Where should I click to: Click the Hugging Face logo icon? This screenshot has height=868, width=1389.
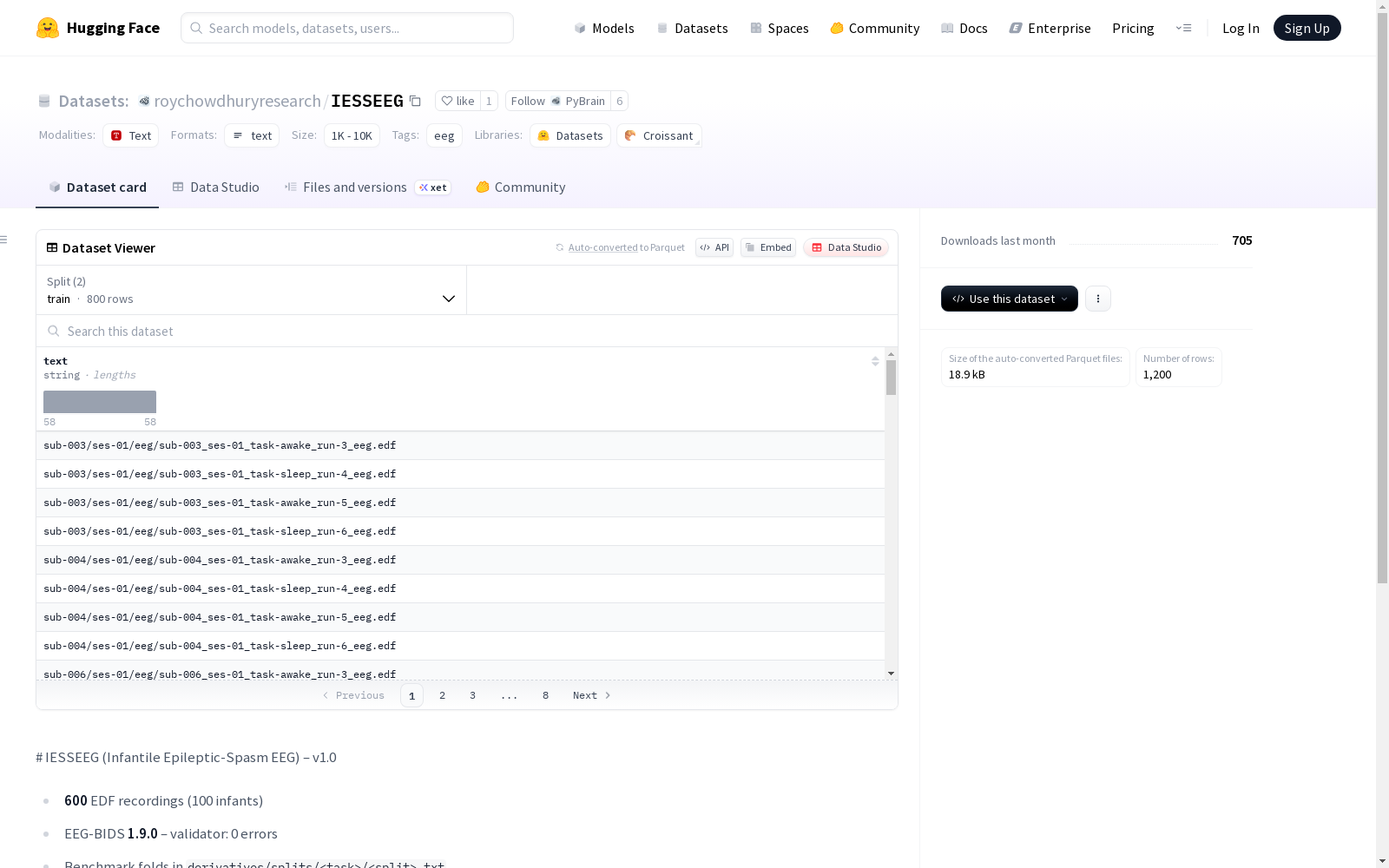(48, 28)
